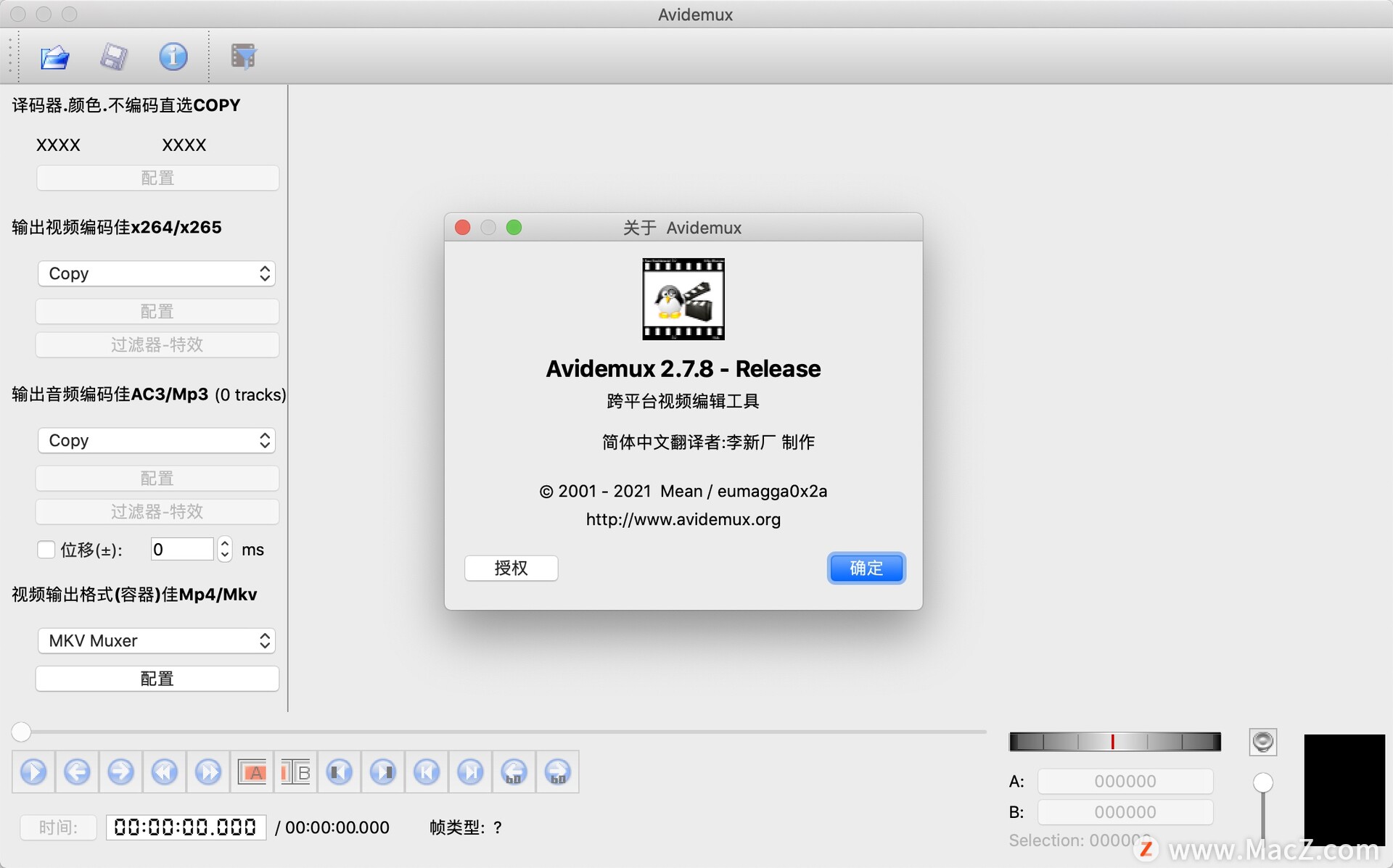The width and height of the screenshot is (1393, 868).
Task: Click 确定 to confirm About dialog
Action: [866, 568]
